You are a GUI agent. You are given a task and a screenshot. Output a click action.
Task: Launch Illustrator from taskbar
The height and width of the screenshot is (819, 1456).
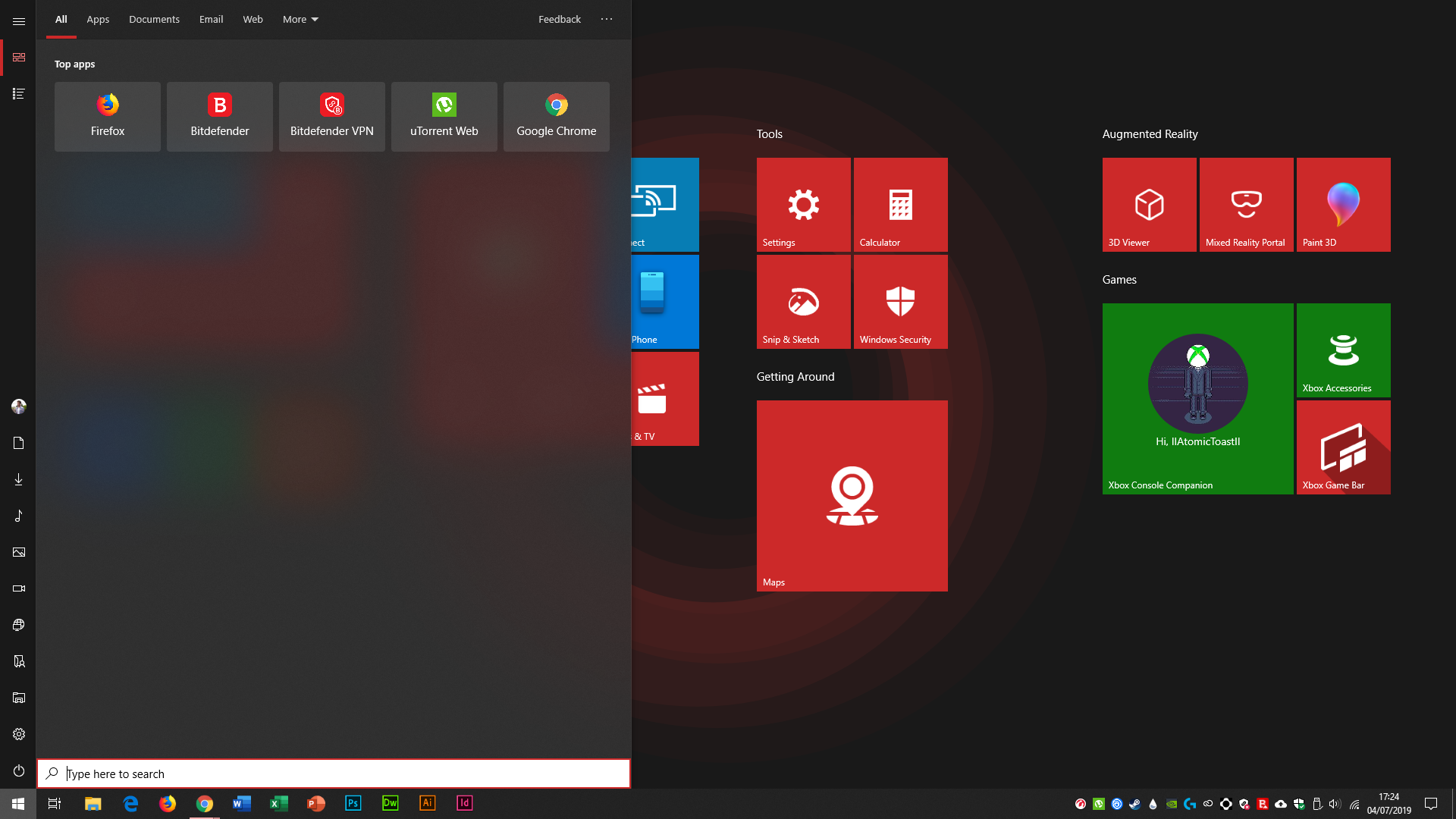click(x=428, y=804)
